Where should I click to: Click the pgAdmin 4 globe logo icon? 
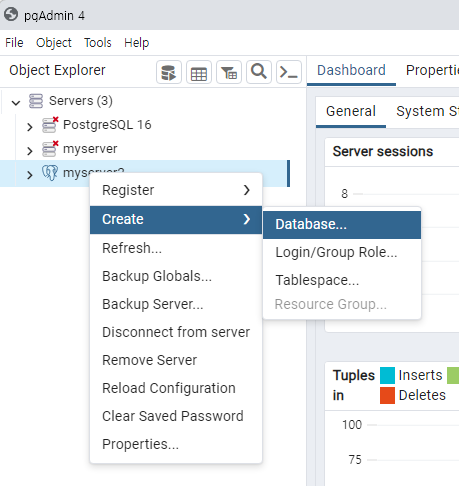pos(11,14)
